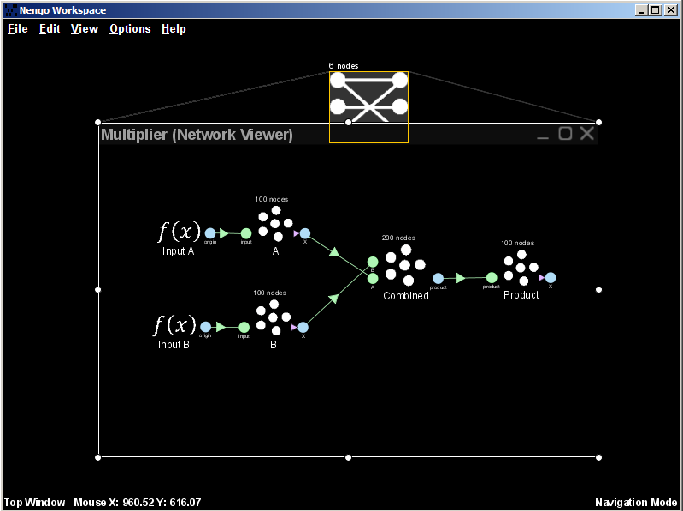683x511 pixels.
Task: Select the Combined ensemble neuron cluster
Action: point(405,265)
